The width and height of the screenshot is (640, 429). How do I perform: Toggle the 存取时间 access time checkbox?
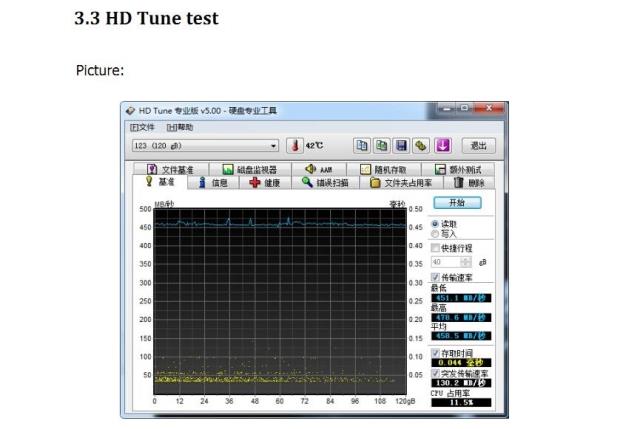436,353
